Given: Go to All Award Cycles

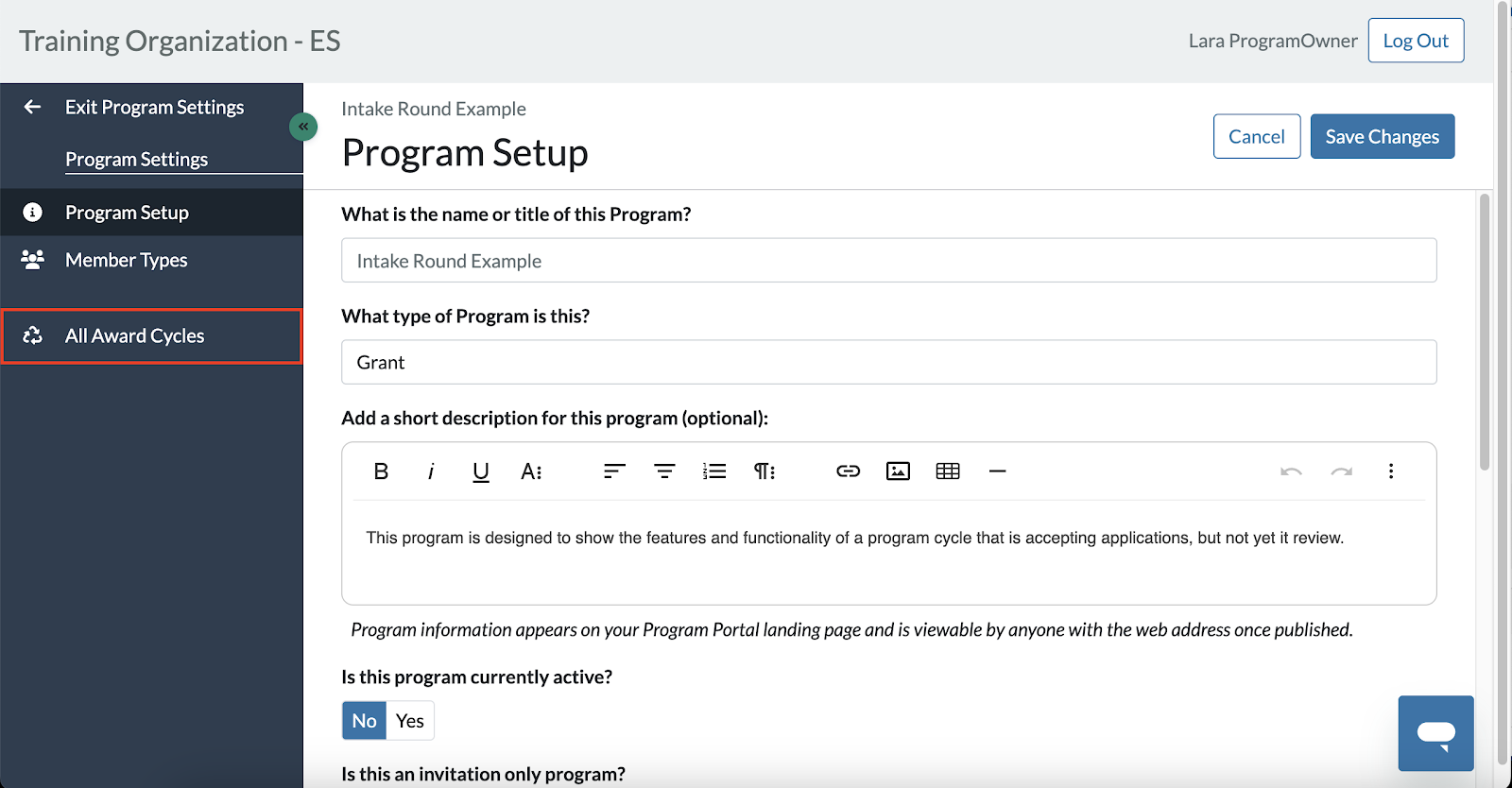Looking at the screenshot, I should coord(134,335).
